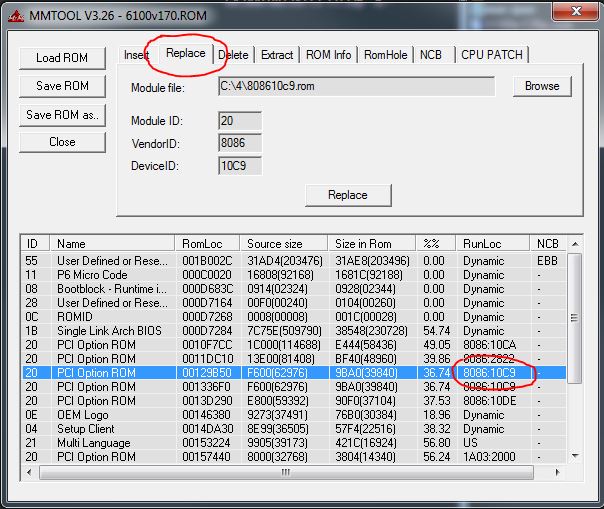Click the Load ROM button
604x509 pixels.
click(62, 58)
